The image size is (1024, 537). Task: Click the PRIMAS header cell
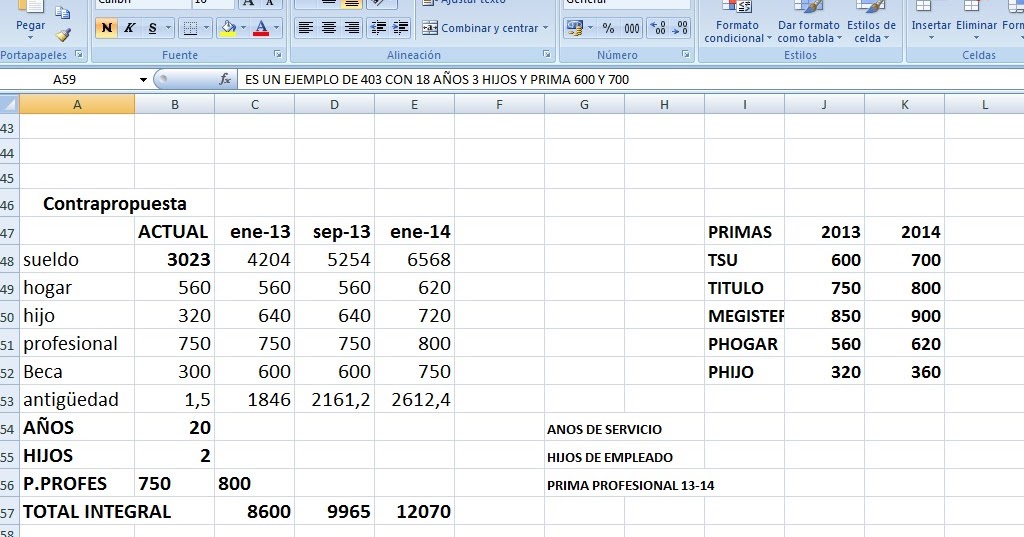point(744,232)
